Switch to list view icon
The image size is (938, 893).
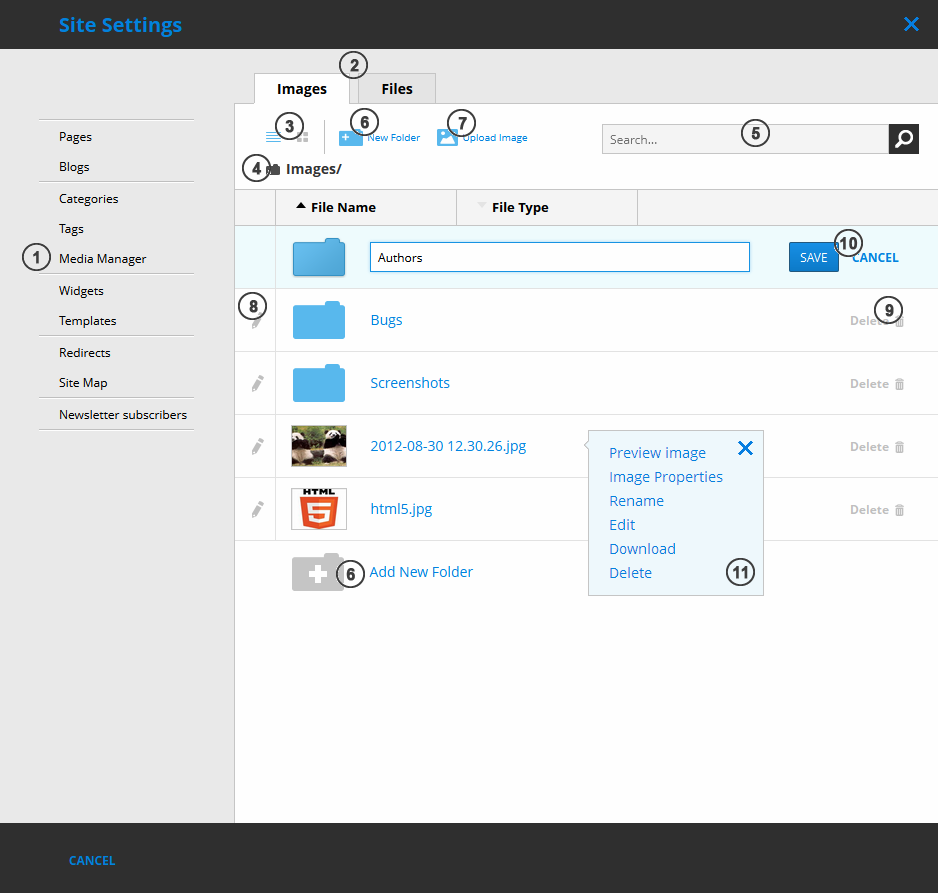pos(273,137)
